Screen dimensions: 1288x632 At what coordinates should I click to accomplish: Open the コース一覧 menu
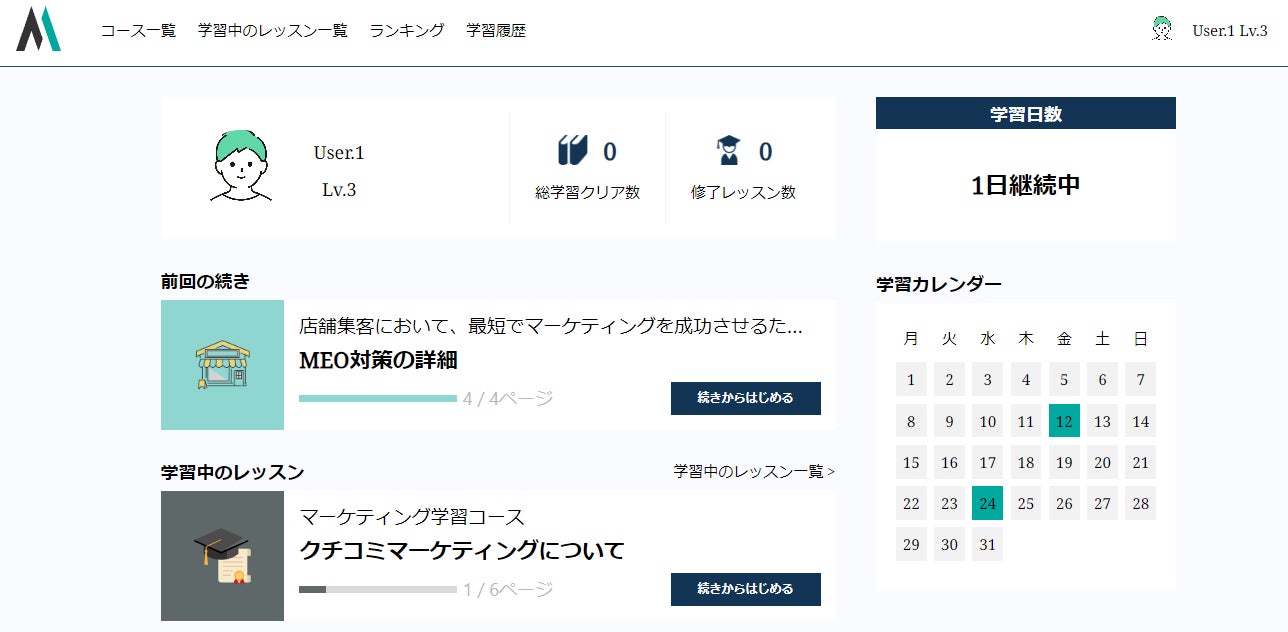click(x=138, y=31)
